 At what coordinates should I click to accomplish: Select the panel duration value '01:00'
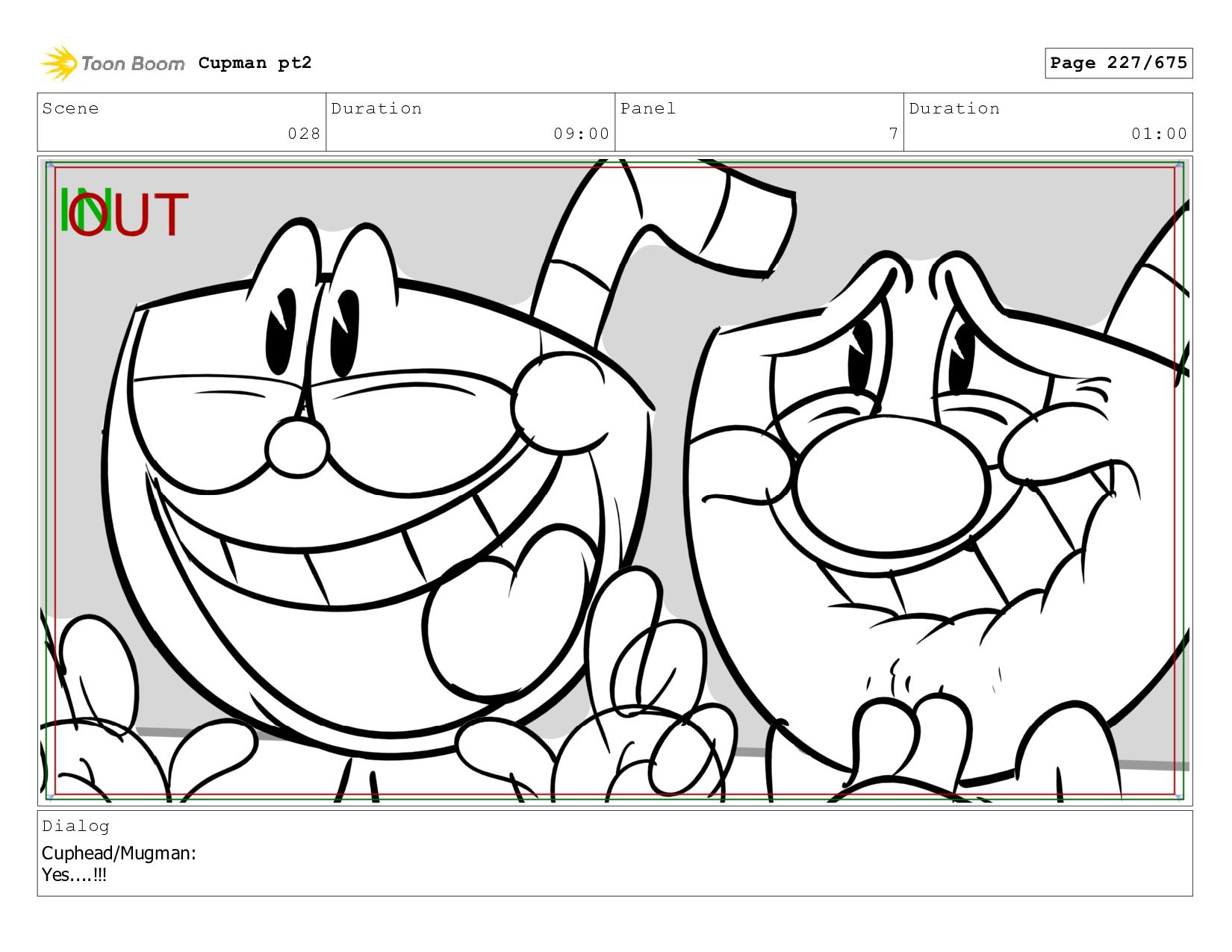pos(1159,134)
